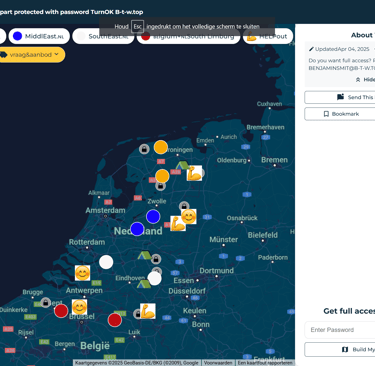Collapse the description with the Hide link
Image resolution: width=375 pixels, height=366 pixels.
click(x=366, y=80)
